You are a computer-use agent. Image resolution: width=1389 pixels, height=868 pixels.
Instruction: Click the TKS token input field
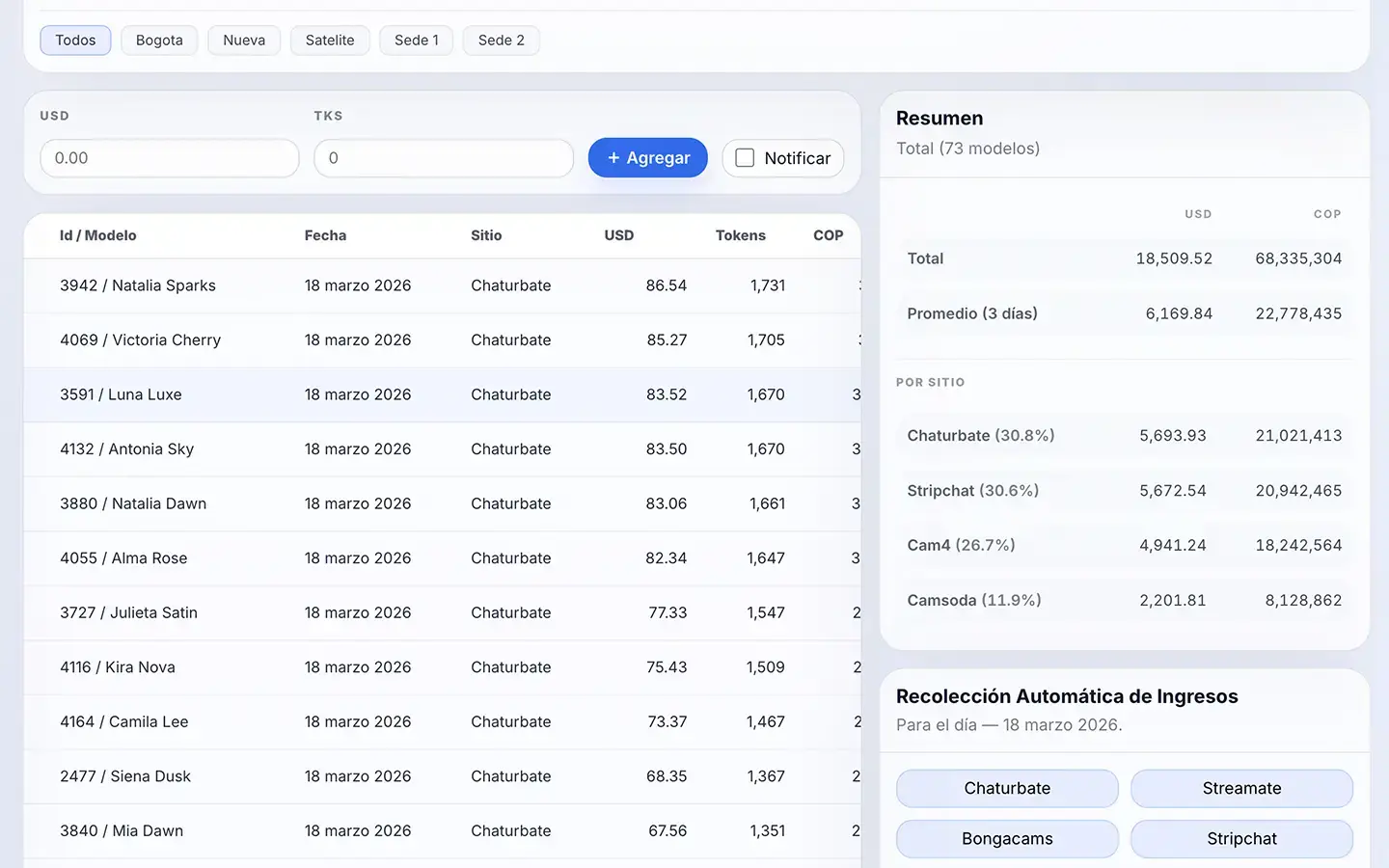tap(443, 157)
